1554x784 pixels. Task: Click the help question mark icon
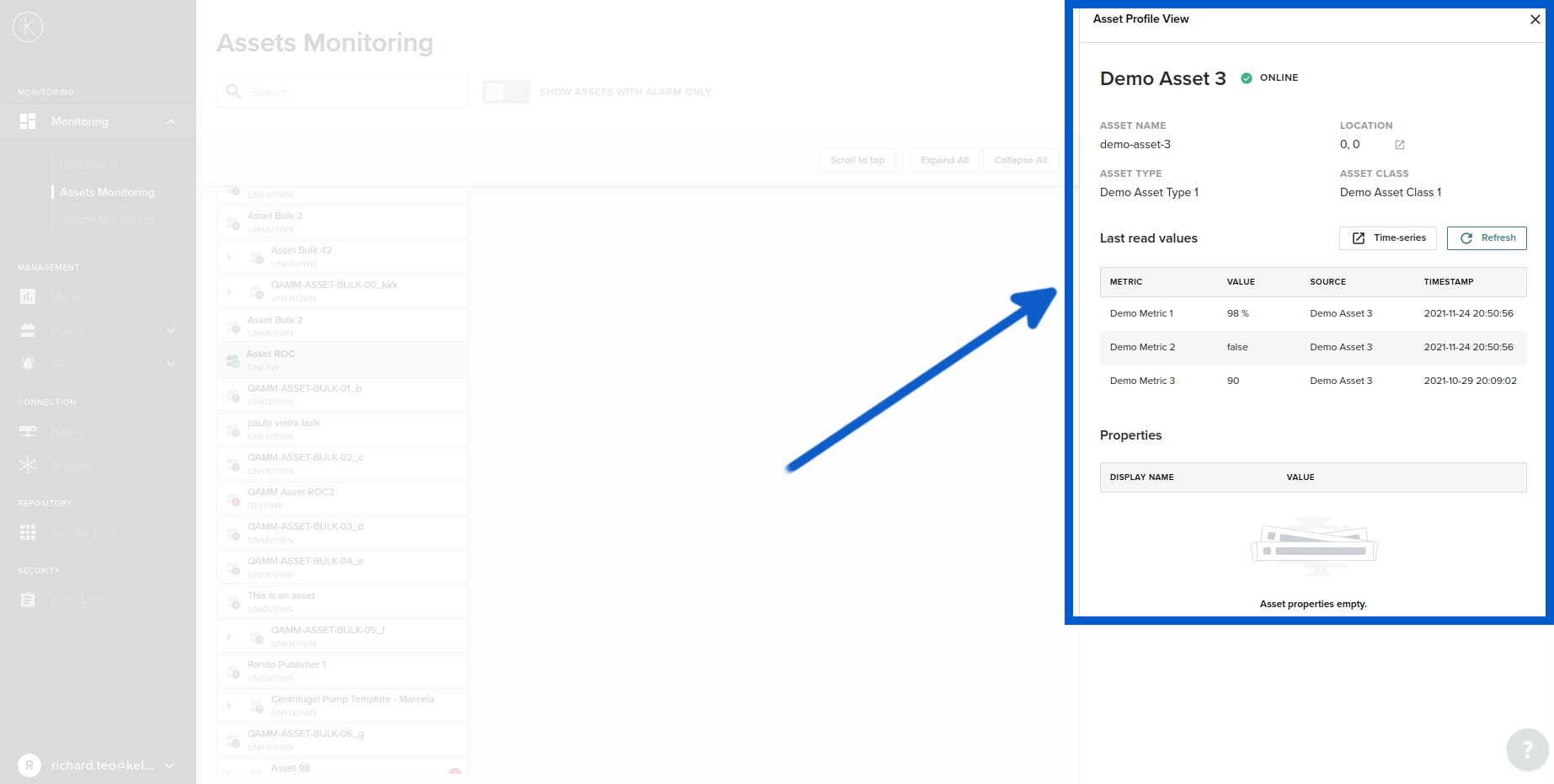[1526, 749]
